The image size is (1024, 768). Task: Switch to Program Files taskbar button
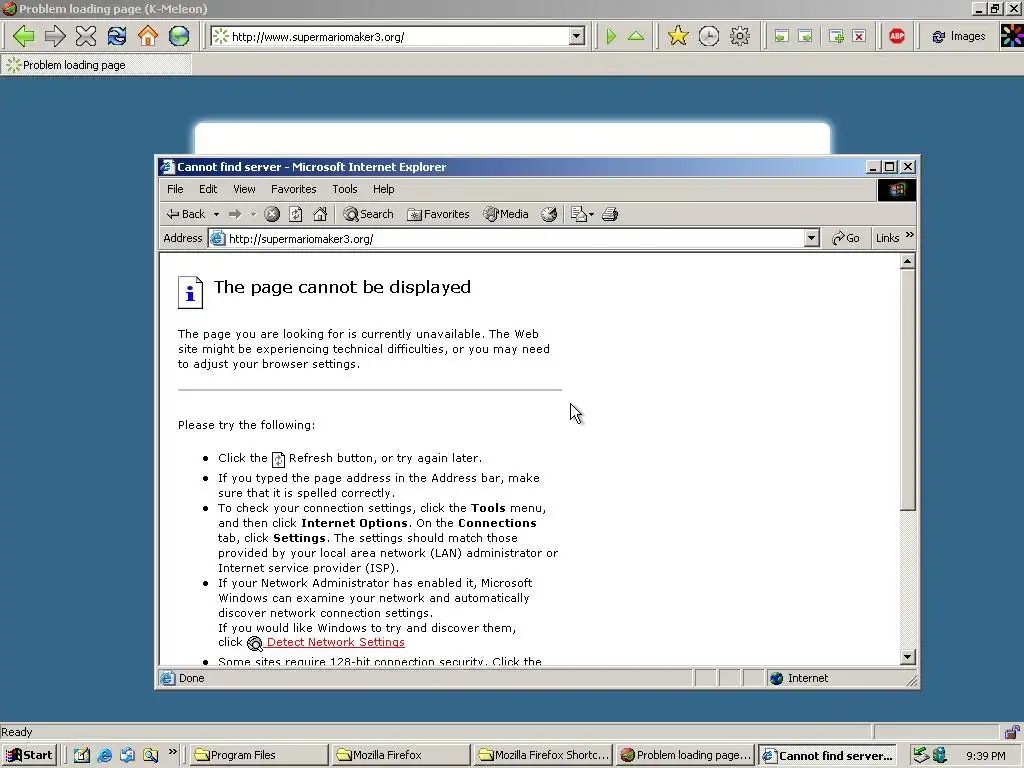click(258, 755)
